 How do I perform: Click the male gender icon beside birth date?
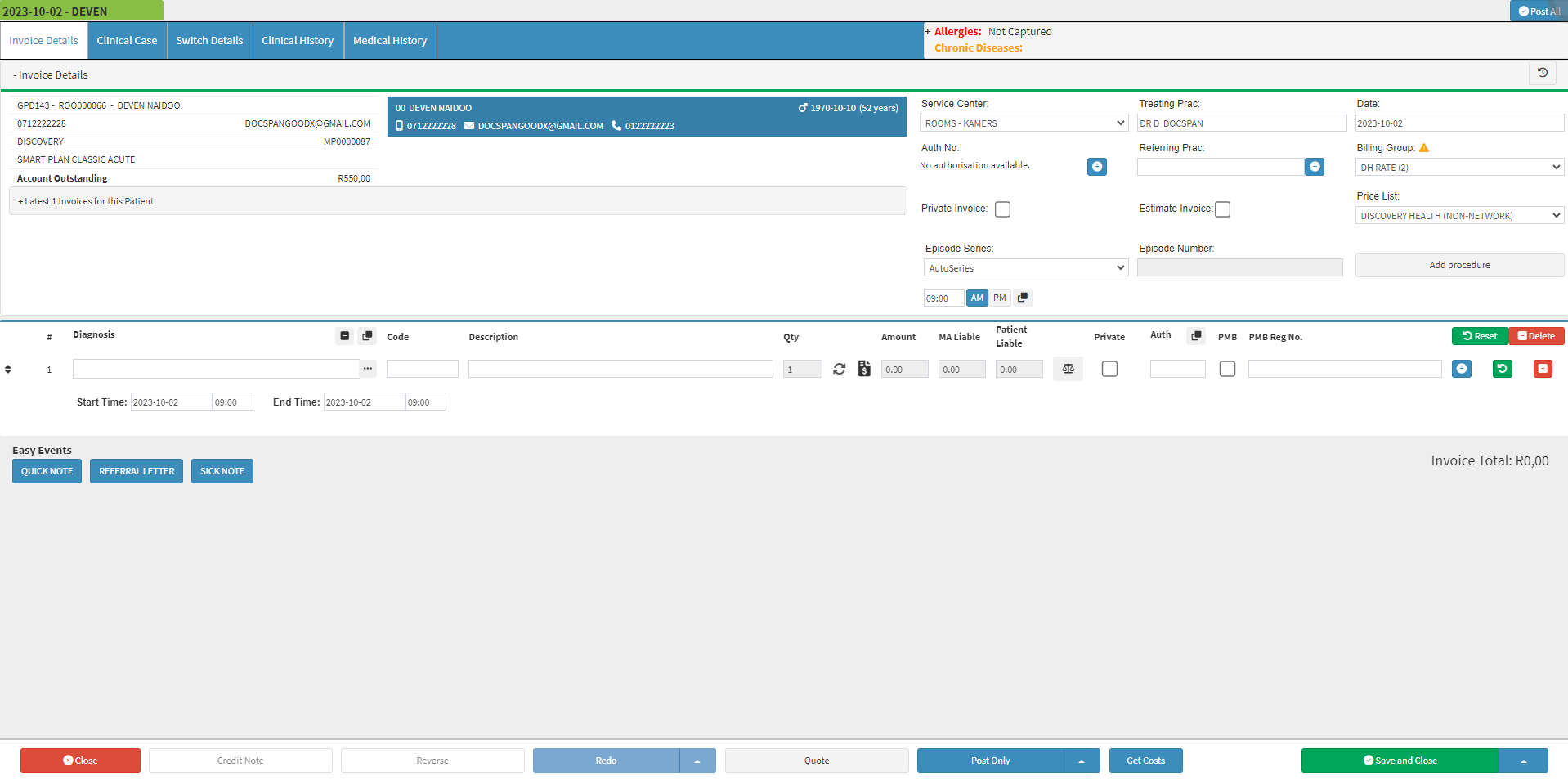[803, 108]
